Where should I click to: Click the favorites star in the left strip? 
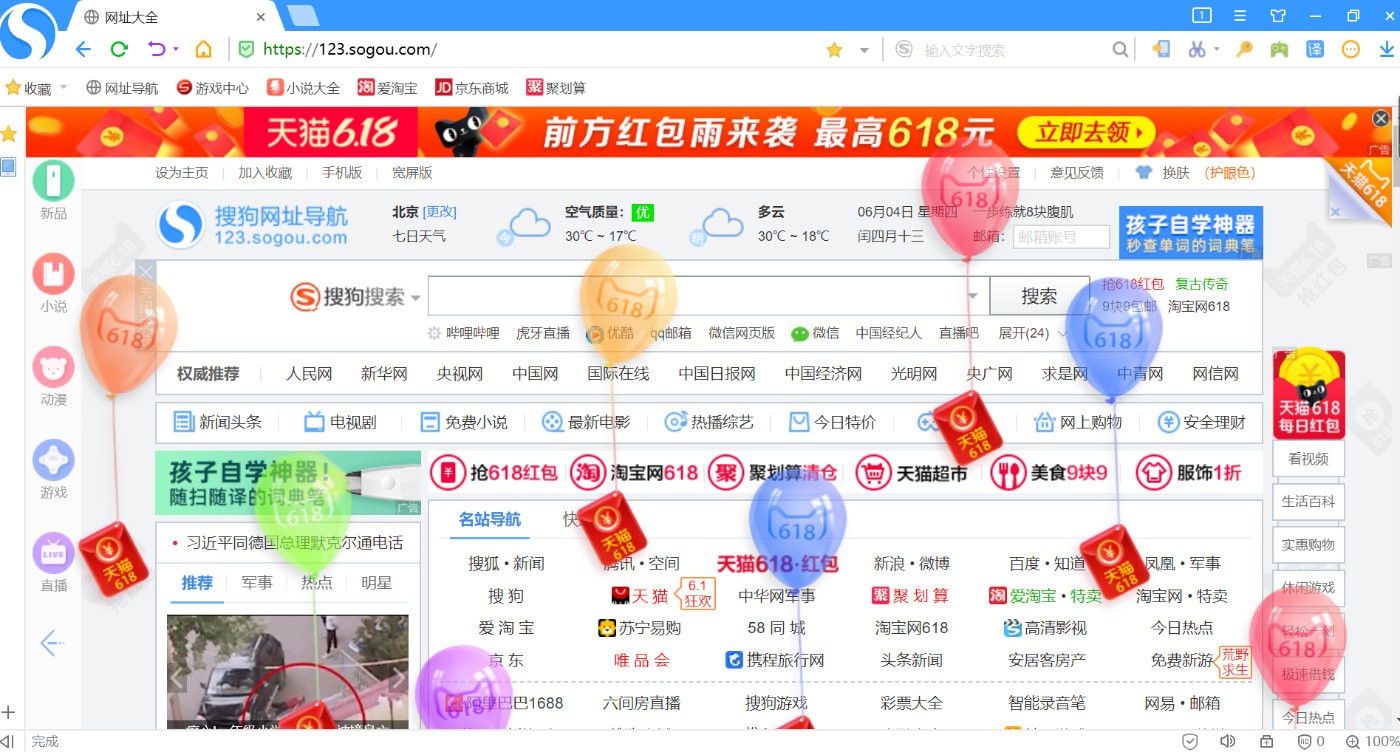tap(9, 134)
